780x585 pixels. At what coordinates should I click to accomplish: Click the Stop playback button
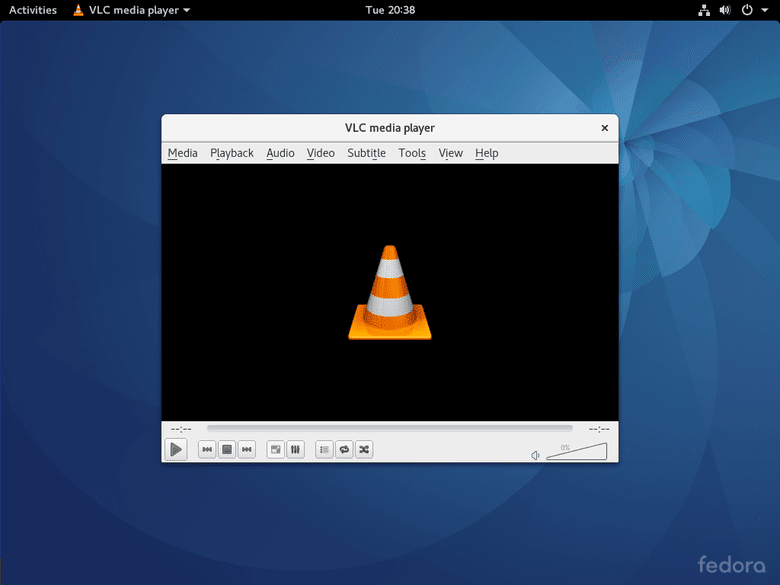coord(227,450)
